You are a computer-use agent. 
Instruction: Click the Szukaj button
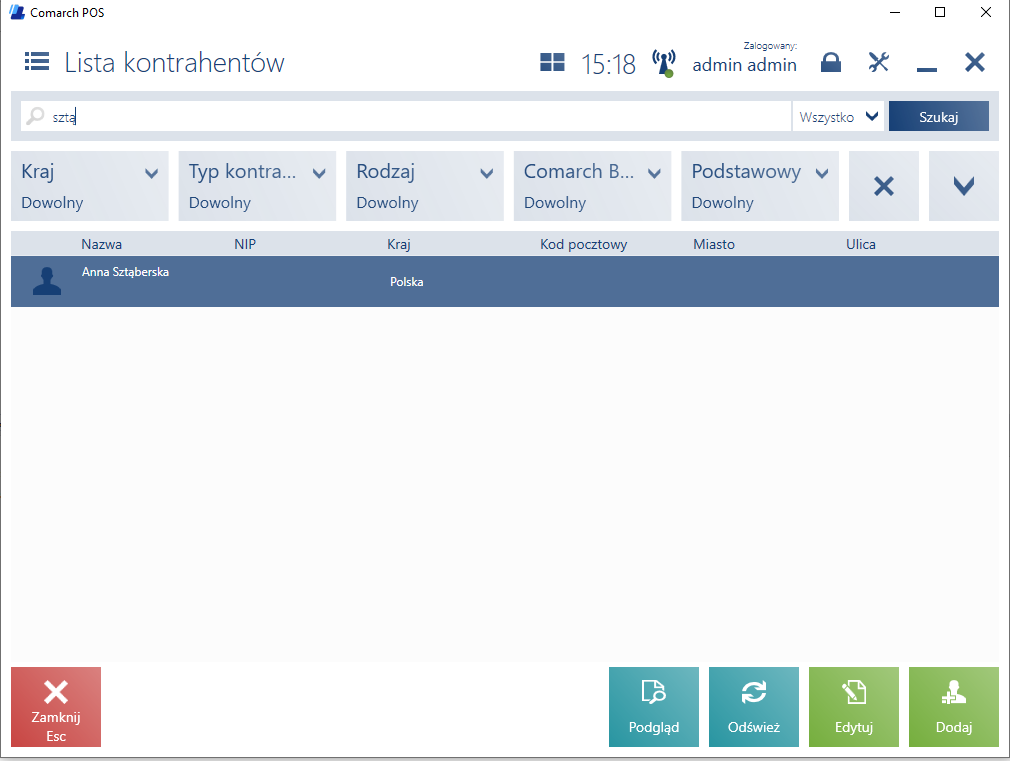pos(939,117)
